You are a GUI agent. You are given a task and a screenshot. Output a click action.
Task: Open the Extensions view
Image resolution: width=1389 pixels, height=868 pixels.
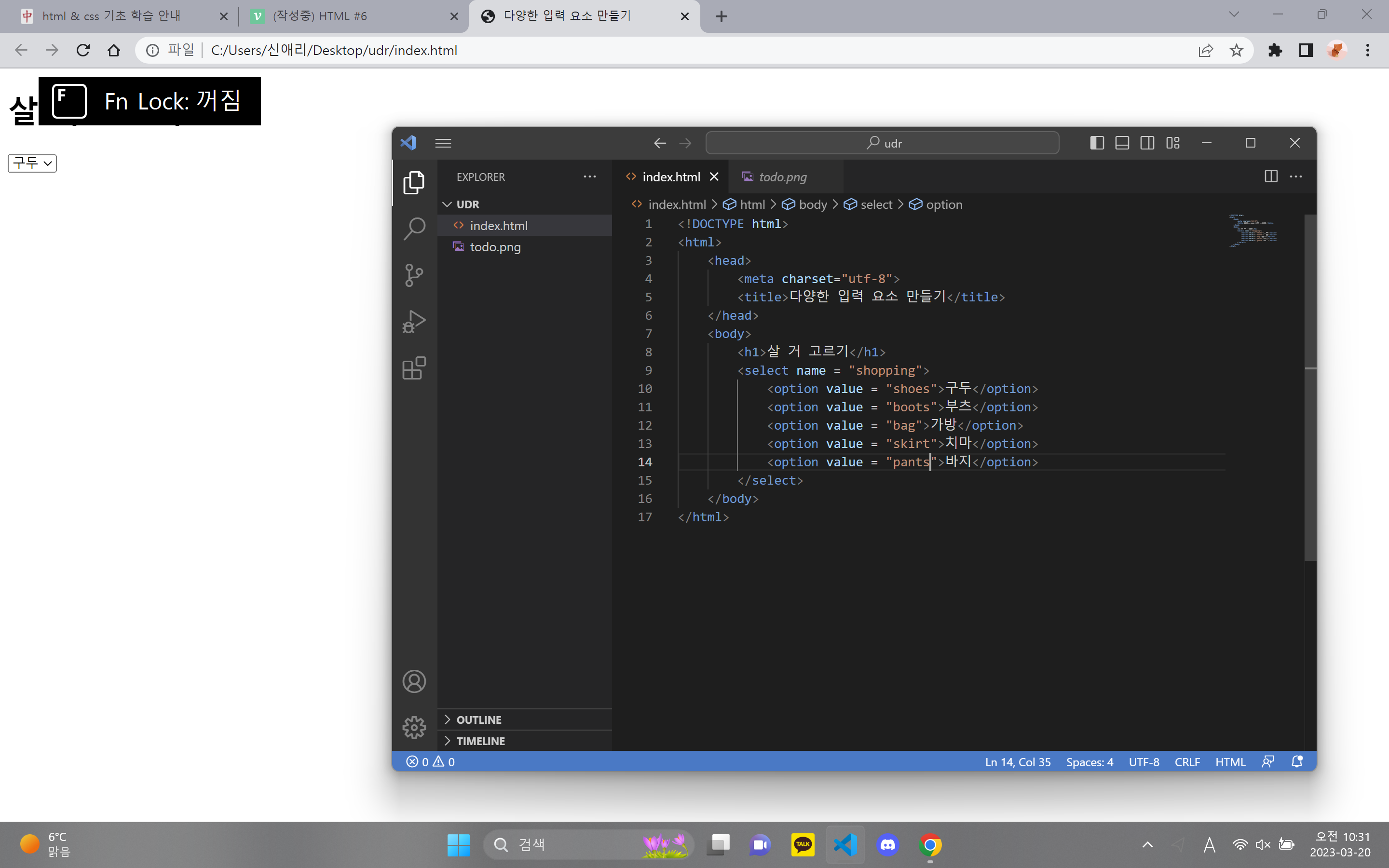tap(414, 368)
